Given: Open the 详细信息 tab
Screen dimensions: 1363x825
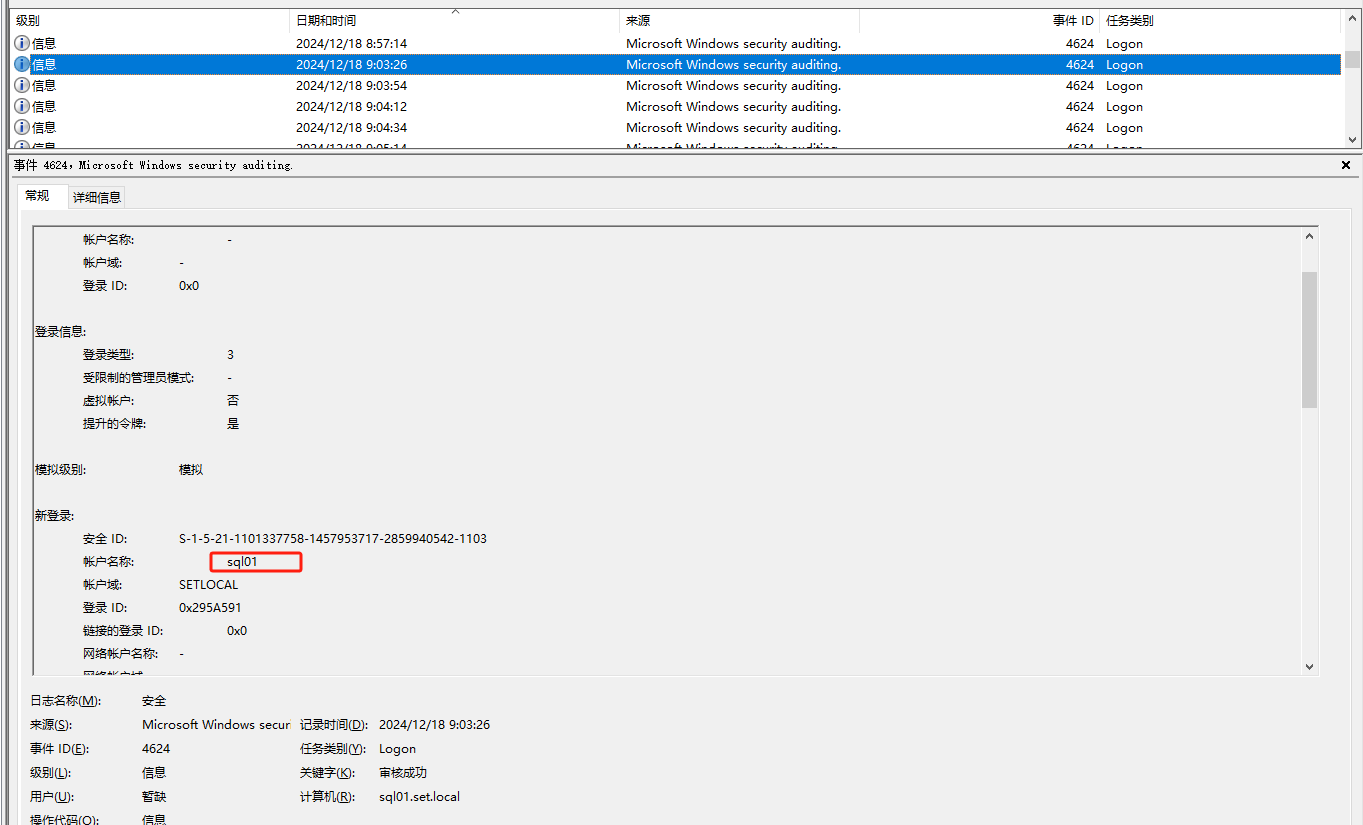Looking at the screenshot, I should (97, 197).
